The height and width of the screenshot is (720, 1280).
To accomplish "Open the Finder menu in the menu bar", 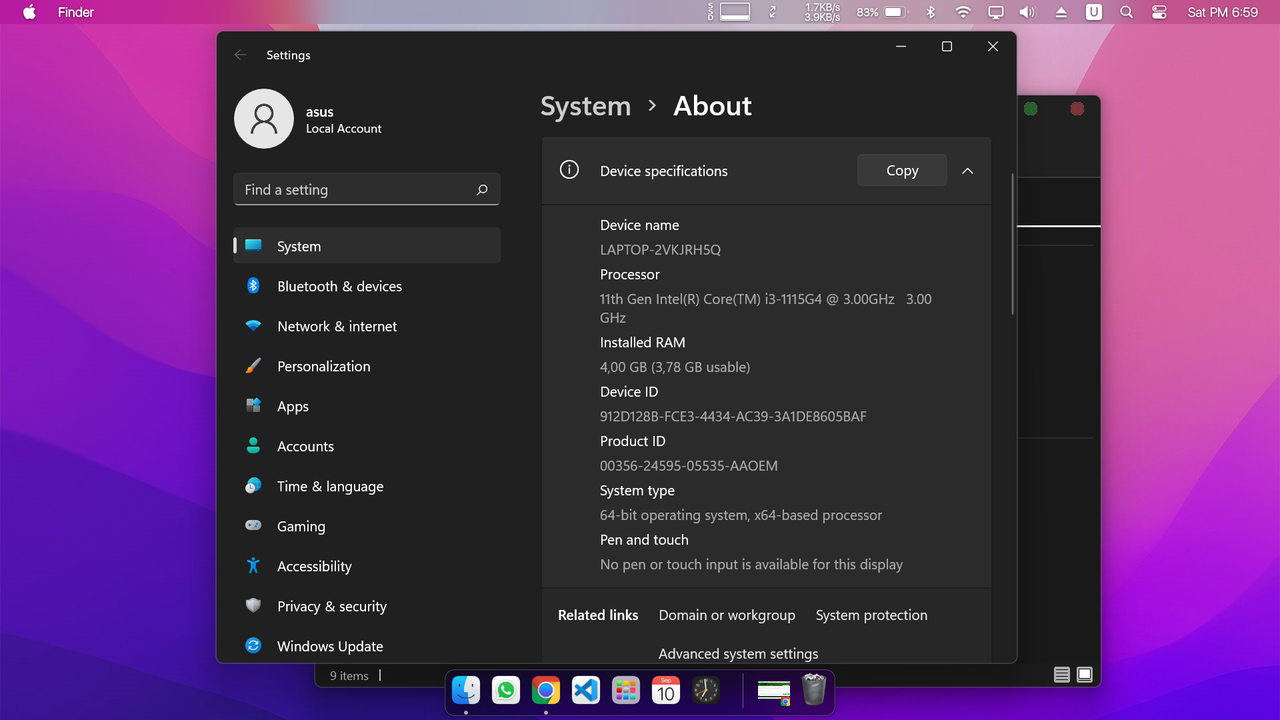I will (x=76, y=12).
